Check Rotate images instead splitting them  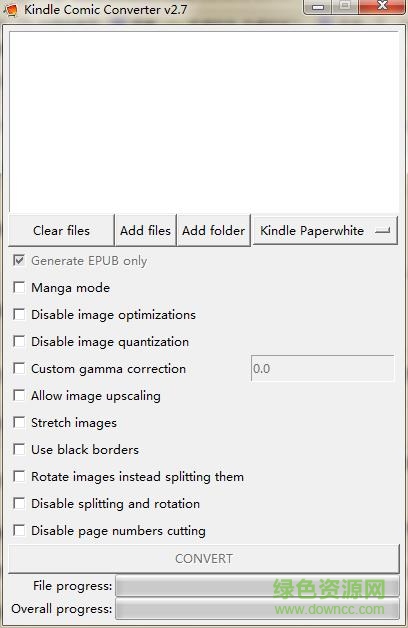pos(19,476)
